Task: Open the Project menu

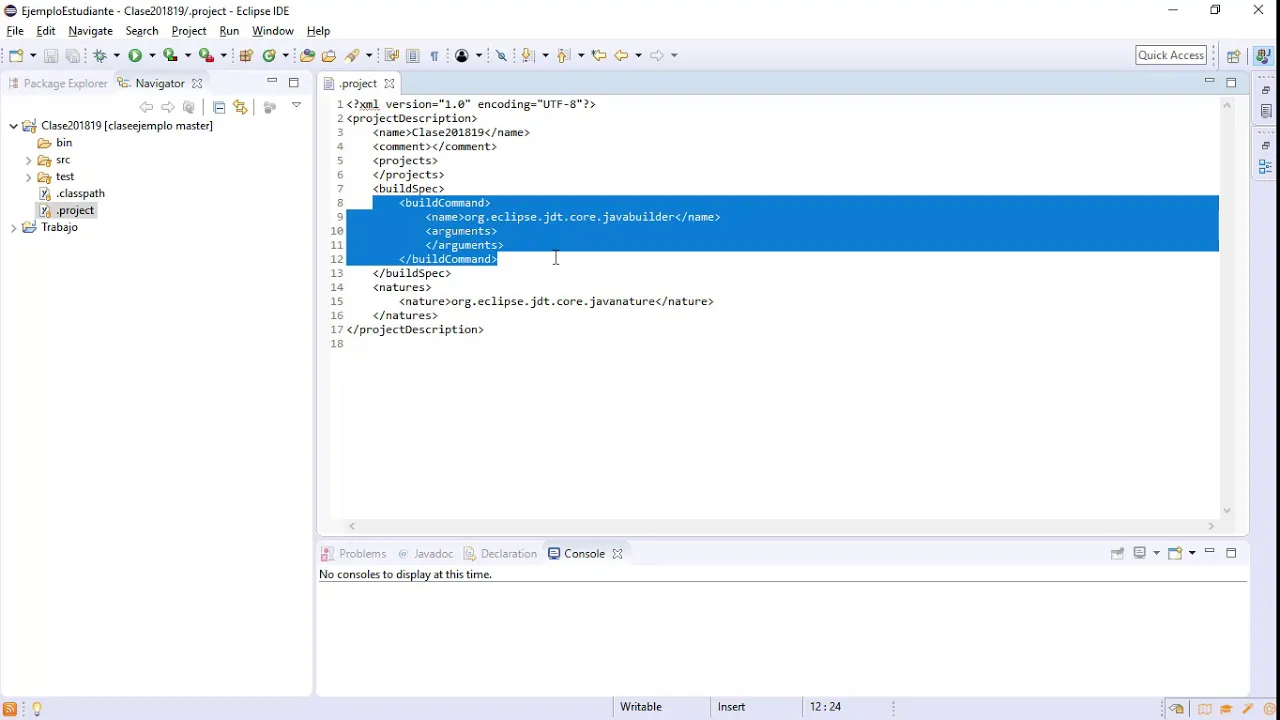Action: coord(189,31)
